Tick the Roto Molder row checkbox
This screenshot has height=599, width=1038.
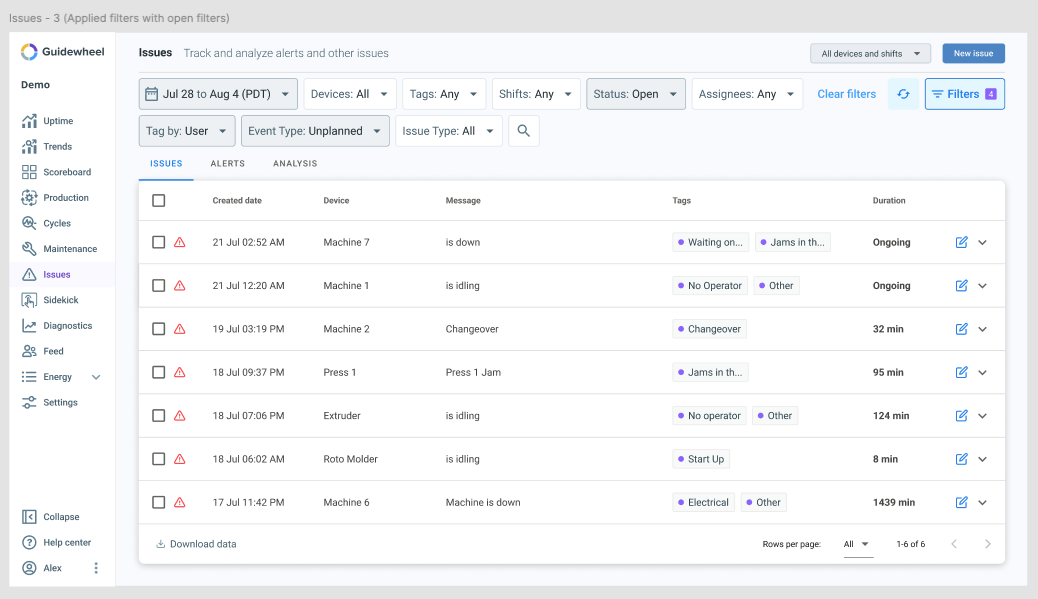(x=159, y=459)
